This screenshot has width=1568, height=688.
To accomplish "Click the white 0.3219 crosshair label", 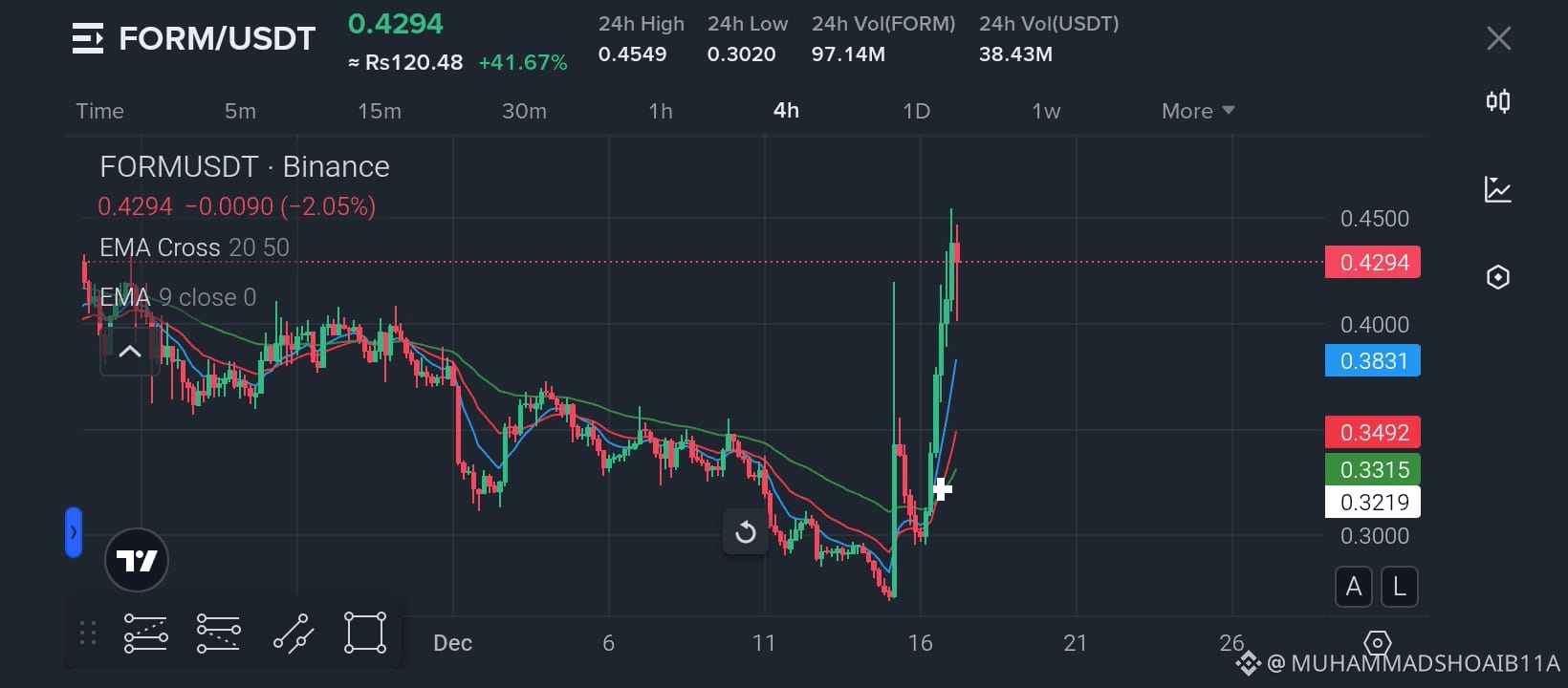I will click(1373, 502).
